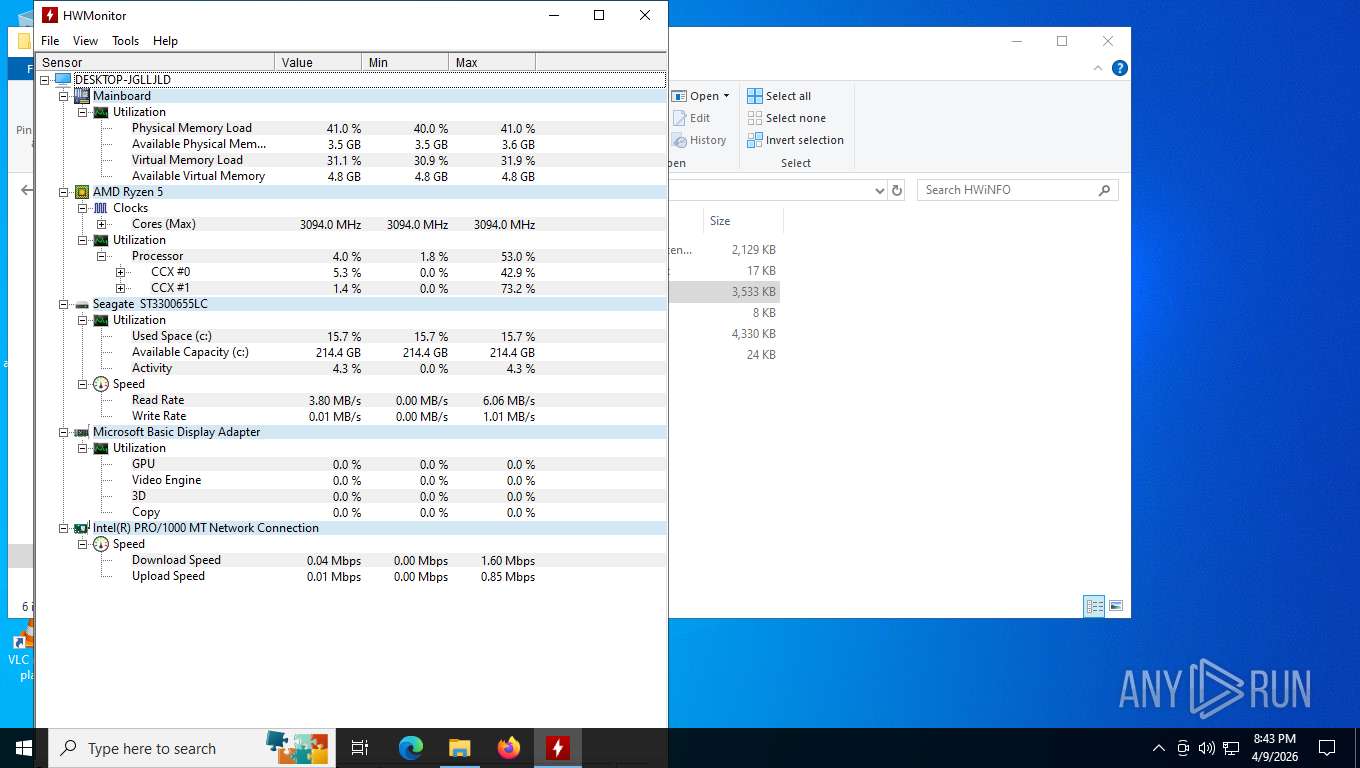The image size is (1360, 768).
Task: Click the Intel PRO/1000 network card icon
Action: [x=82, y=528]
